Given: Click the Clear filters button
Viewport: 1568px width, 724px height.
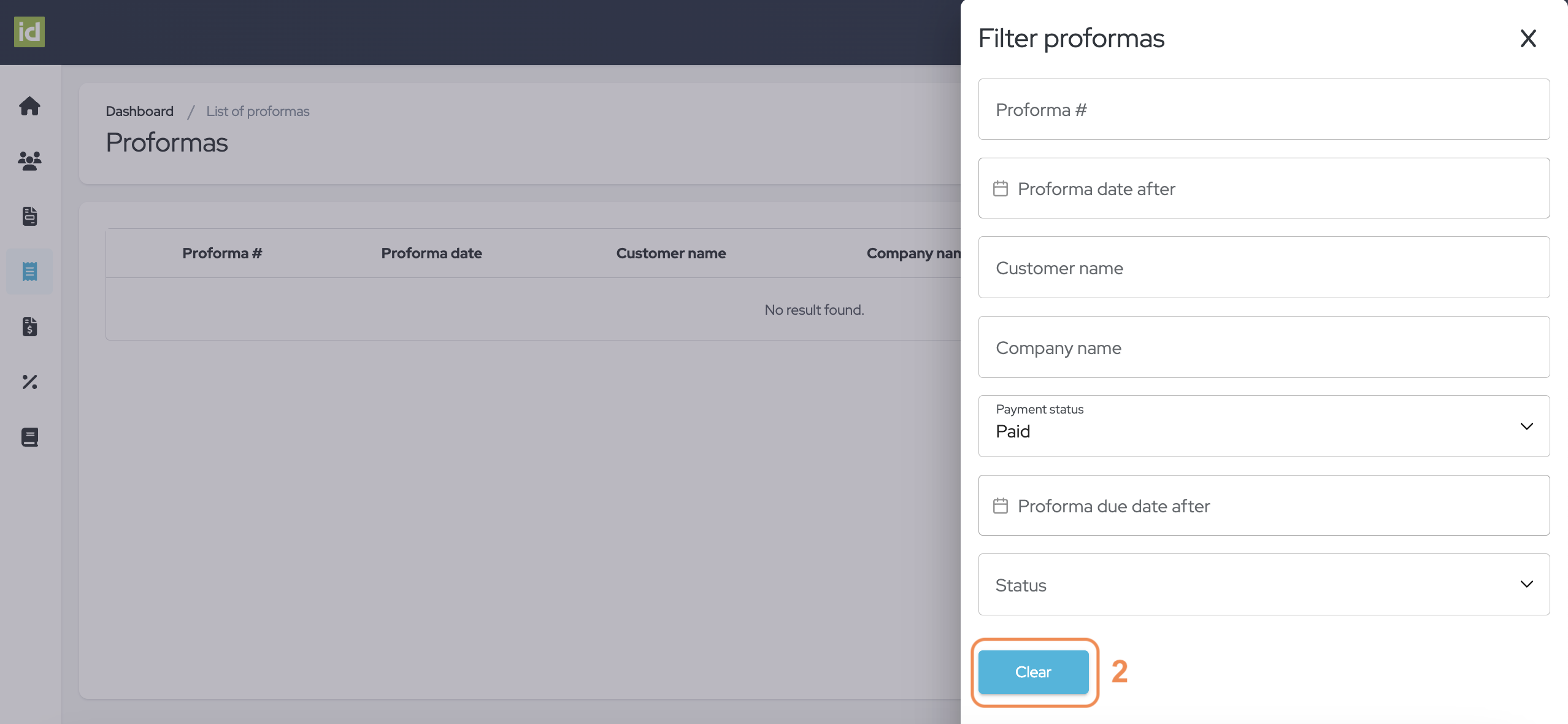Looking at the screenshot, I should [x=1033, y=672].
